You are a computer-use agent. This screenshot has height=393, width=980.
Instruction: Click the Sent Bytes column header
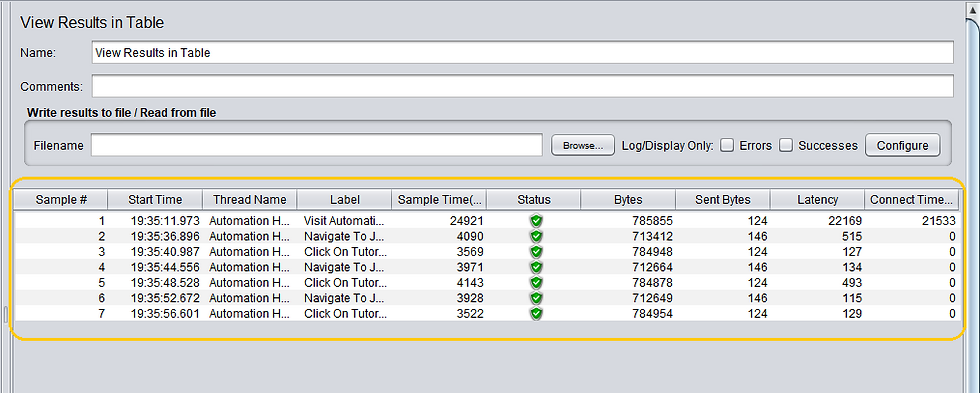pyautogui.click(x=723, y=200)
